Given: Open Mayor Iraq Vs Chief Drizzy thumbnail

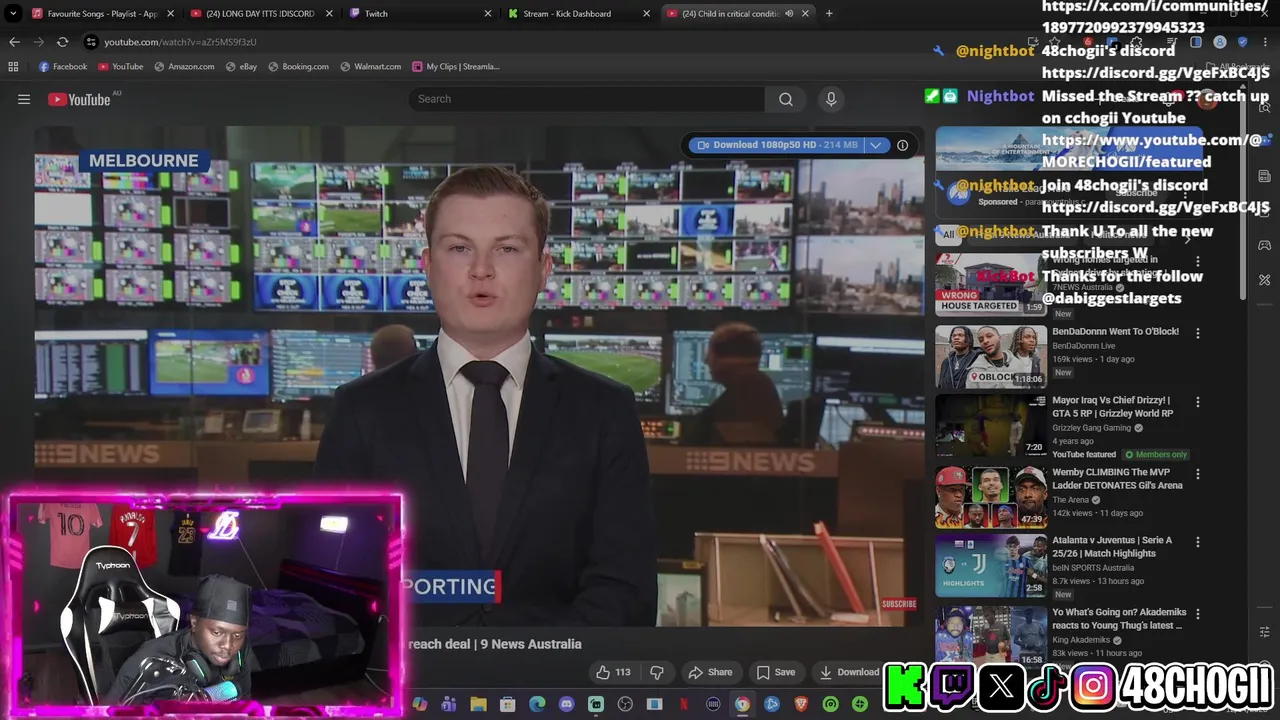Looking at the screenshot, I should [991, 425].
